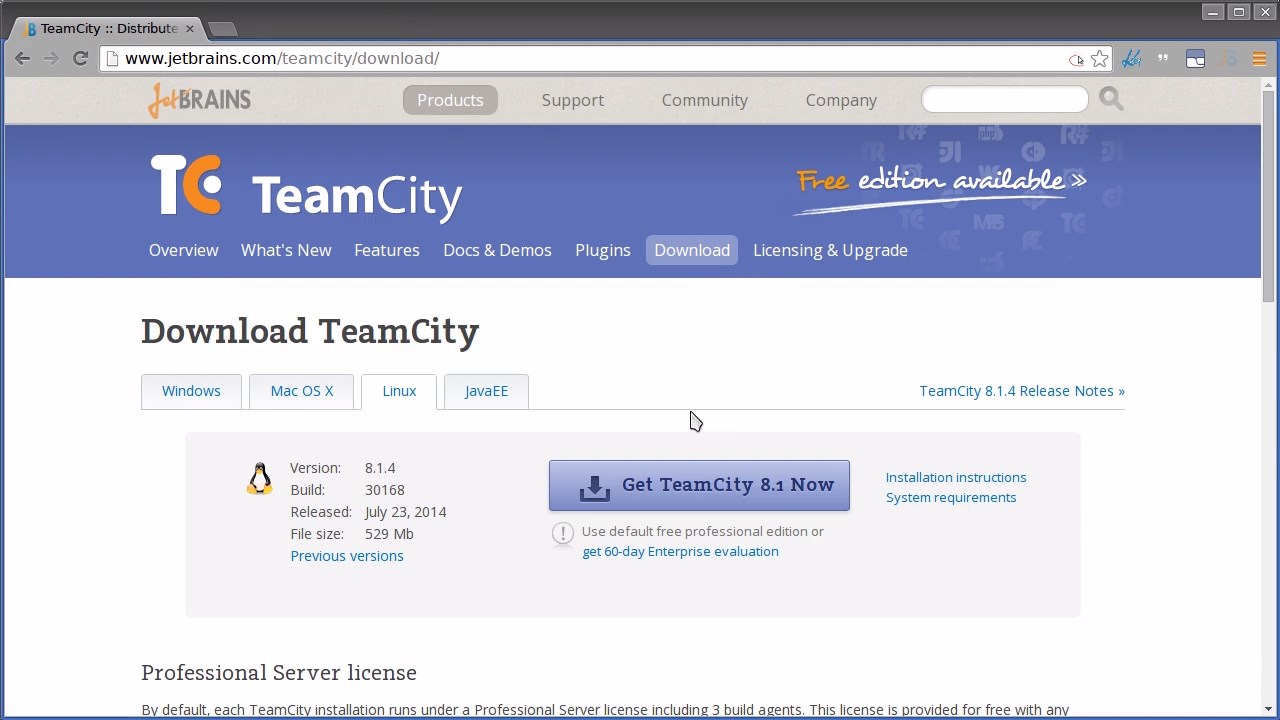The width and height of the screenshot is (1280, 720).
Task: Click Get TeamCity 8.1 Now button
Action: (x=699, y=485)
